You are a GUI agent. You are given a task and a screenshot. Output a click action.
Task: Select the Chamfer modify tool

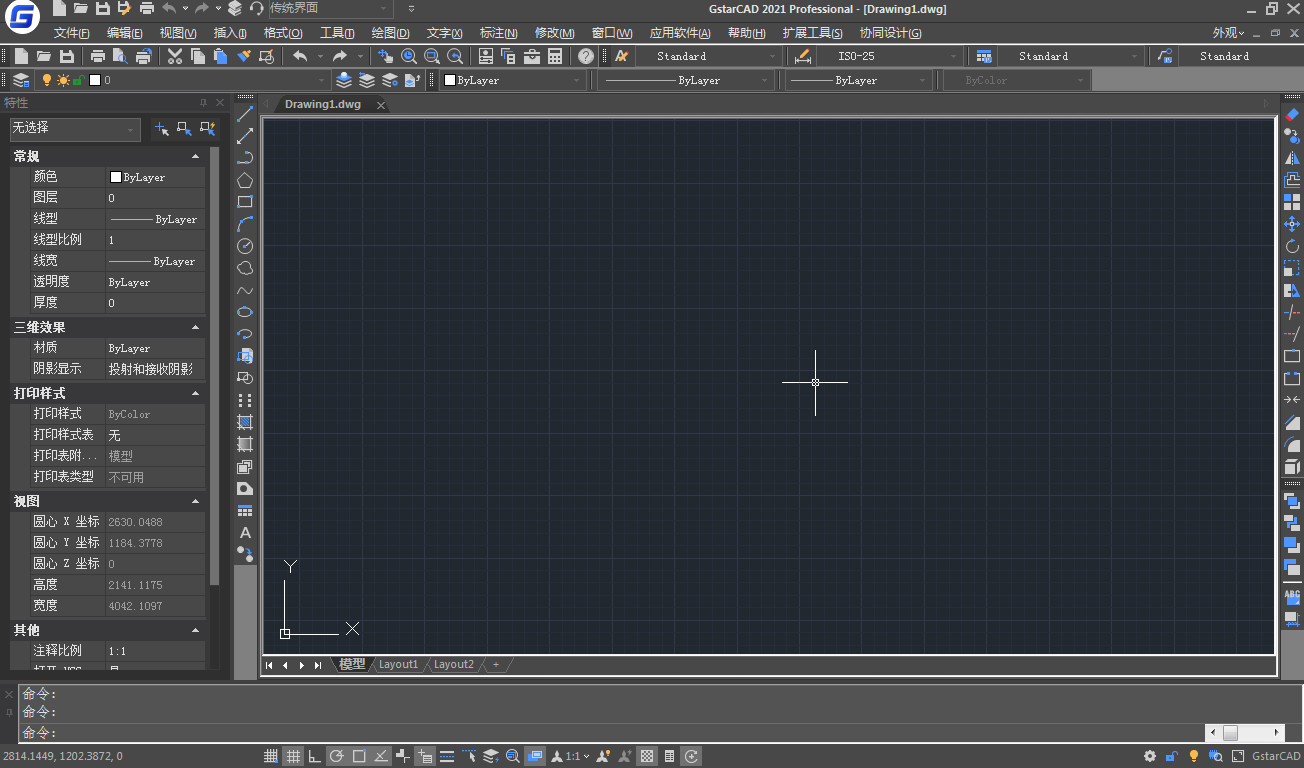pyautogui.click(x=1292, y=423)
